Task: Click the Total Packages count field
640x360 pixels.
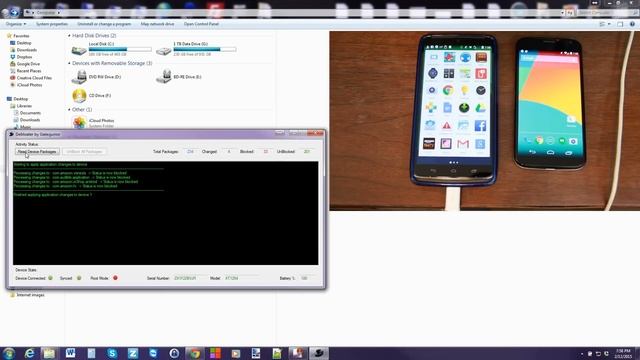Action: 190,151
